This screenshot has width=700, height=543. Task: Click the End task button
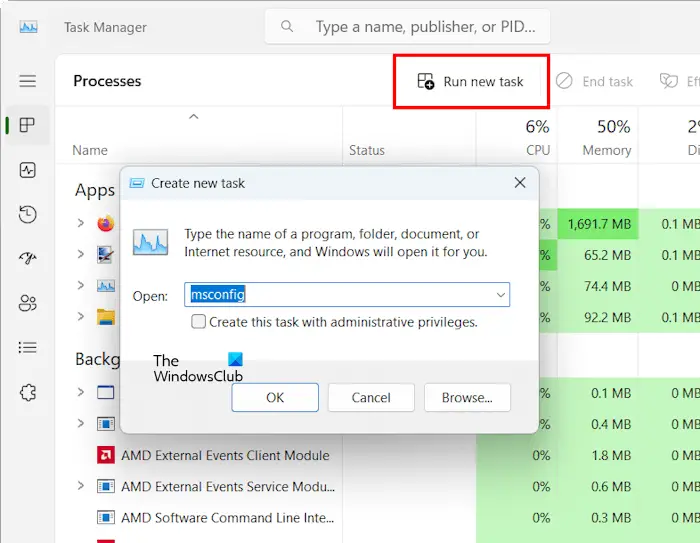pos(594,82)
